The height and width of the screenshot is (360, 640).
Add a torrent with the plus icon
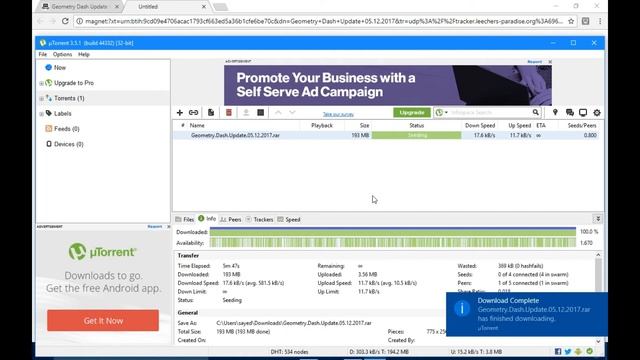pos(180,113)
